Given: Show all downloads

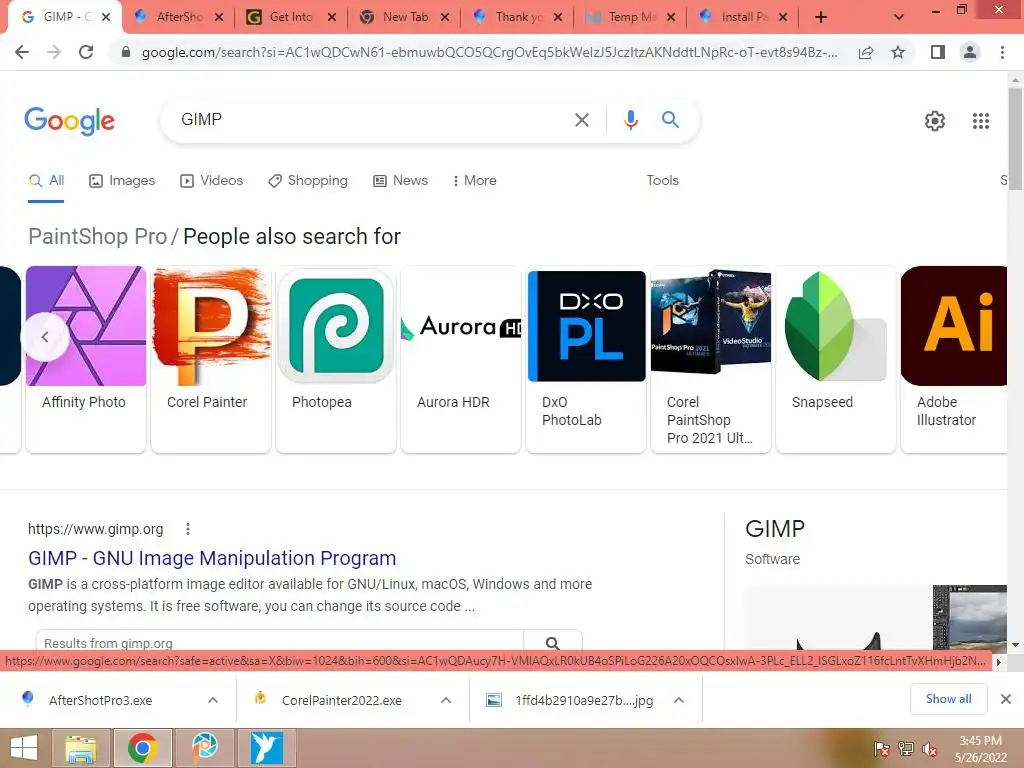Looking at the screenshot, I should pos(948,699).
